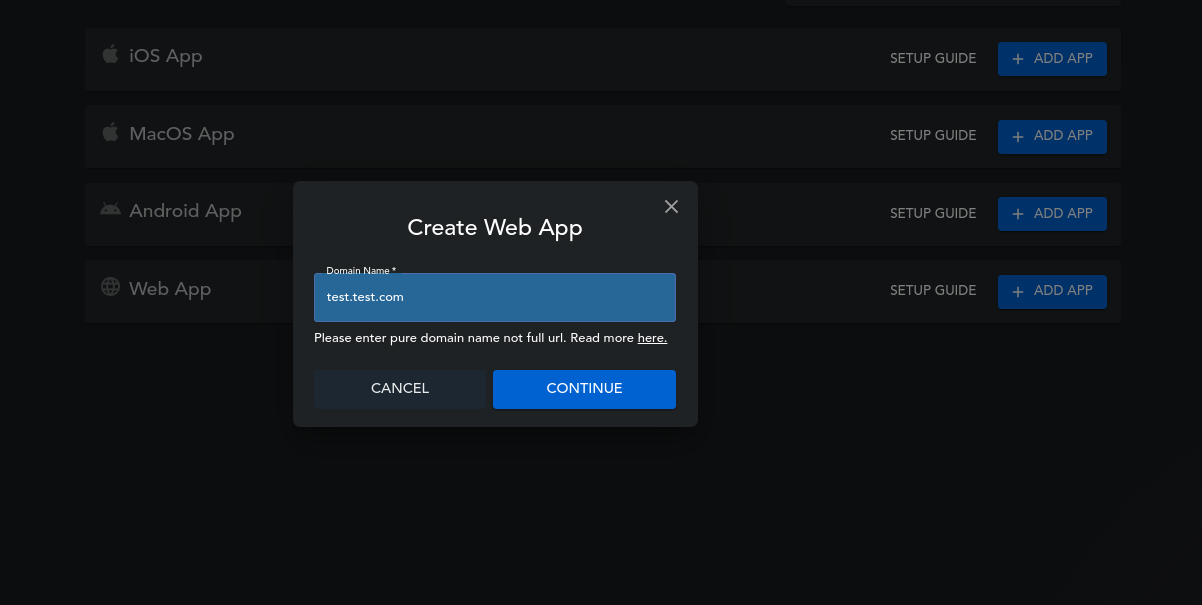Viewport: 1202px width, 605px height.
Task: Open the MacOS App setup guide
Action: pos(933,136)
